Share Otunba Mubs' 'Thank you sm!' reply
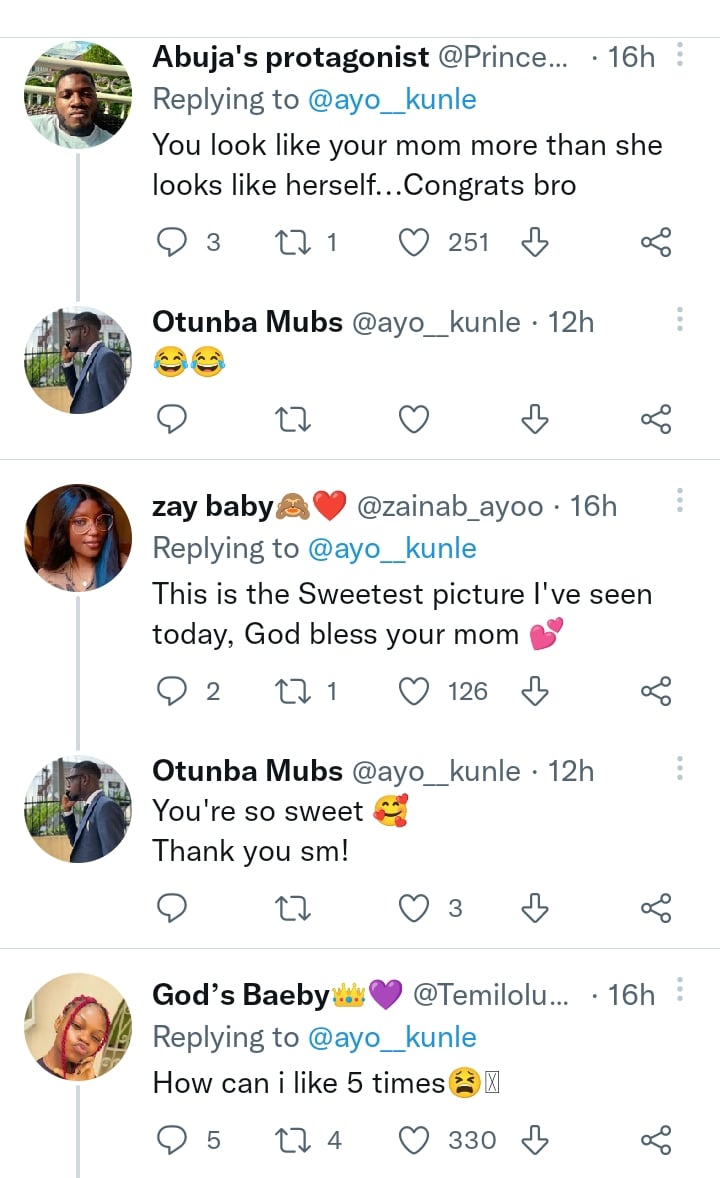This screenshot has height=1178, width=720. click(x=655, y=908)
